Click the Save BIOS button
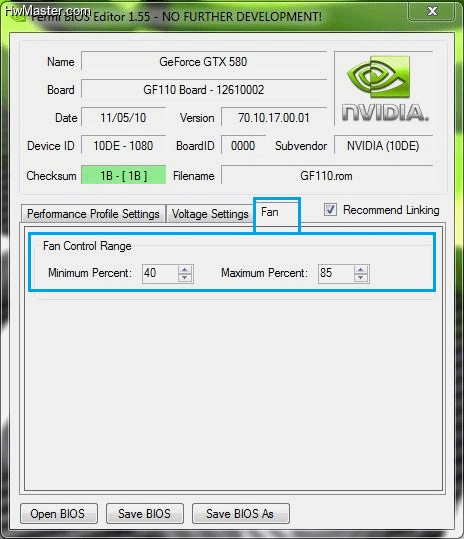 click(x=145, y=514)
